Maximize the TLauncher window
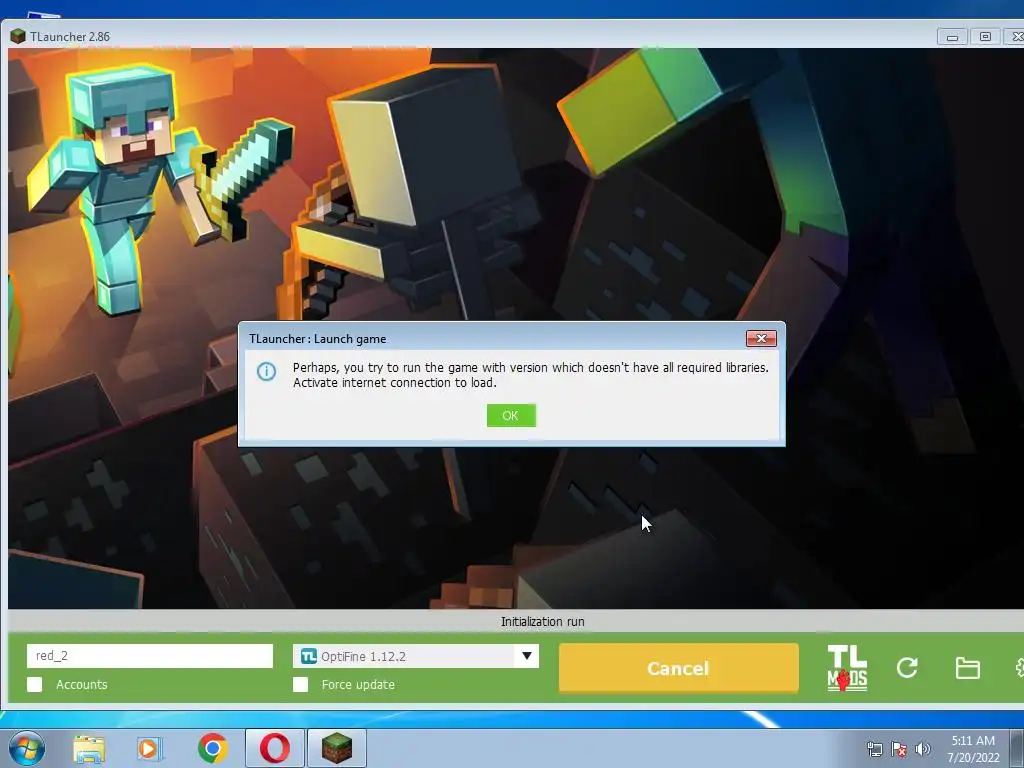 click(x=985, y=37)
